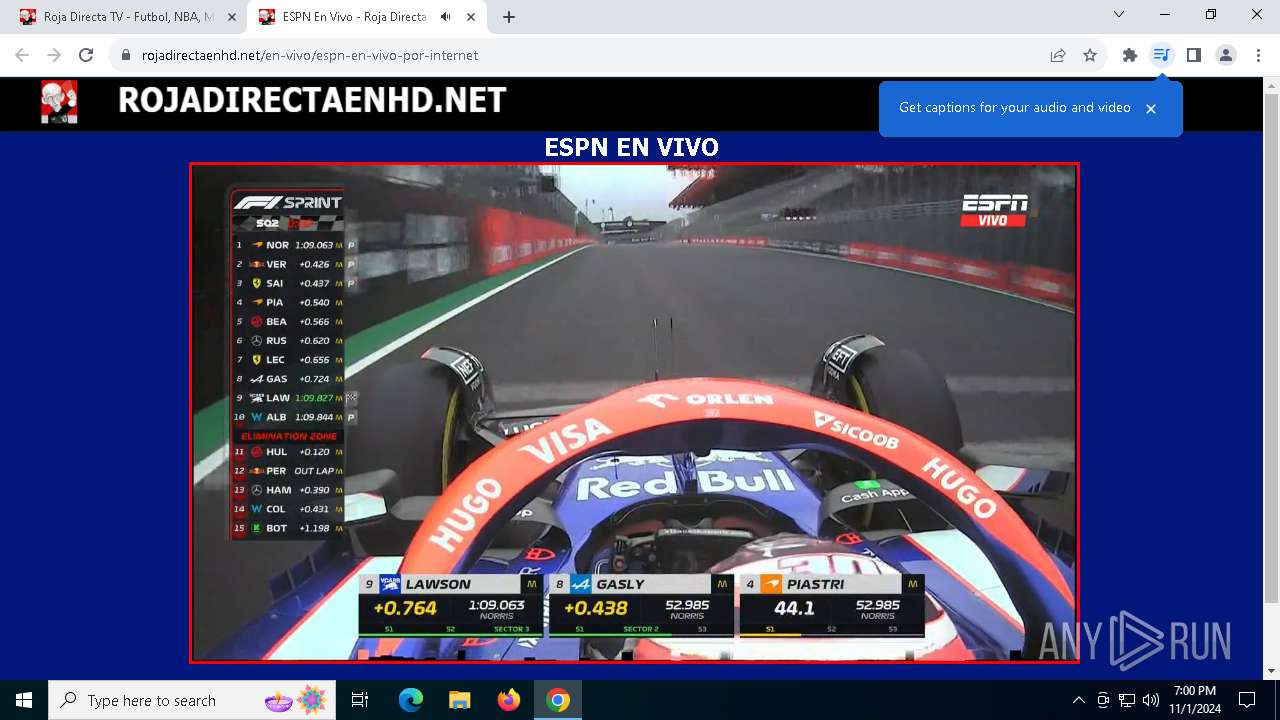Launch Microsoft Edge from taskbar
The height and width of the screenshot is (720, 1280).
(411, 700)
